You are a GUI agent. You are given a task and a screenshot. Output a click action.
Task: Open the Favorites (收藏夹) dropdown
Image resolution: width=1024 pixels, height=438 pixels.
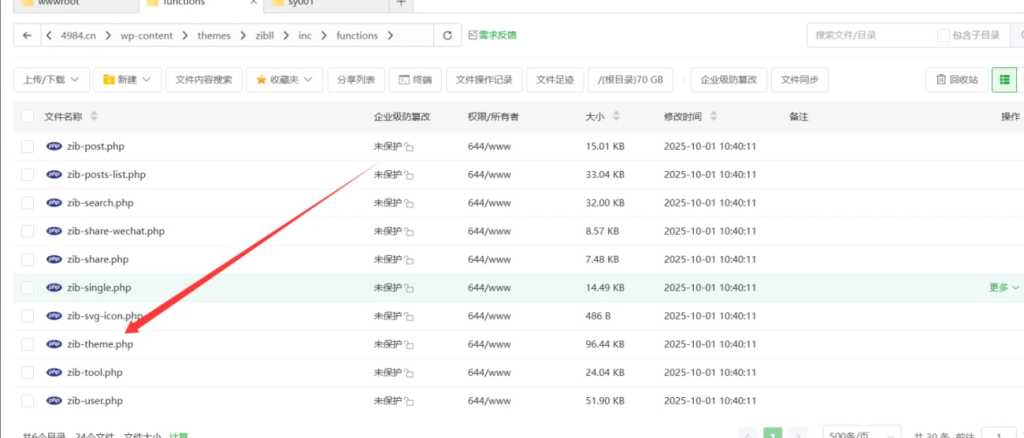pyautogui.click(x=284, y=80)
